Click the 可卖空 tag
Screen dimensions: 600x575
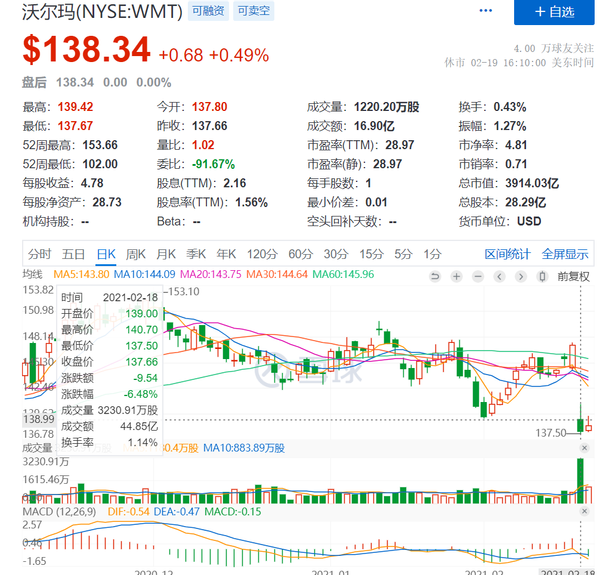[x=254, y=11]
